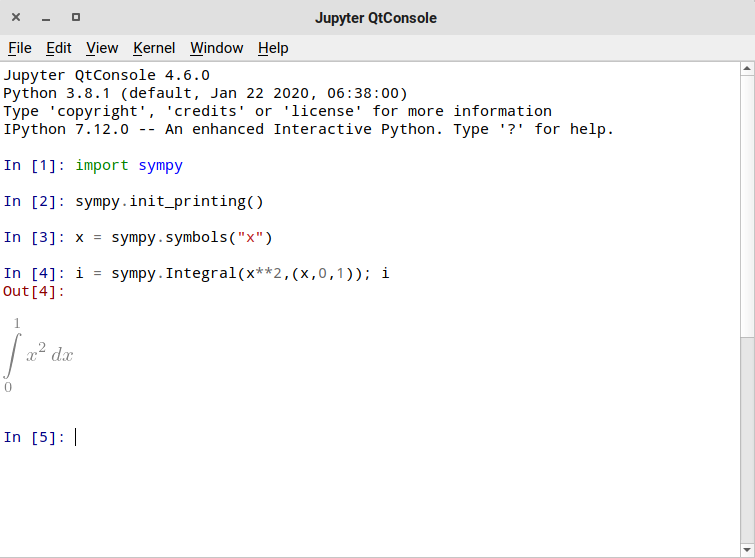The height and width of the screenshot is (558, 755).
Task: Close the Jupyter QtConsole window
Action: click(x=16, y=18)
